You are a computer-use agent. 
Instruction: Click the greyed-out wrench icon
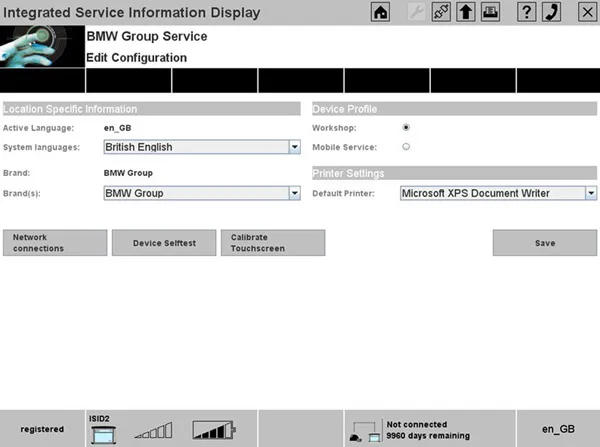(416, 12)
